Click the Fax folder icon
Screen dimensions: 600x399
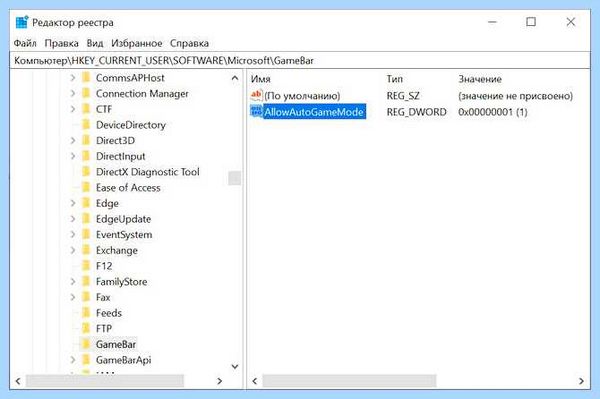tap(86, 297)
